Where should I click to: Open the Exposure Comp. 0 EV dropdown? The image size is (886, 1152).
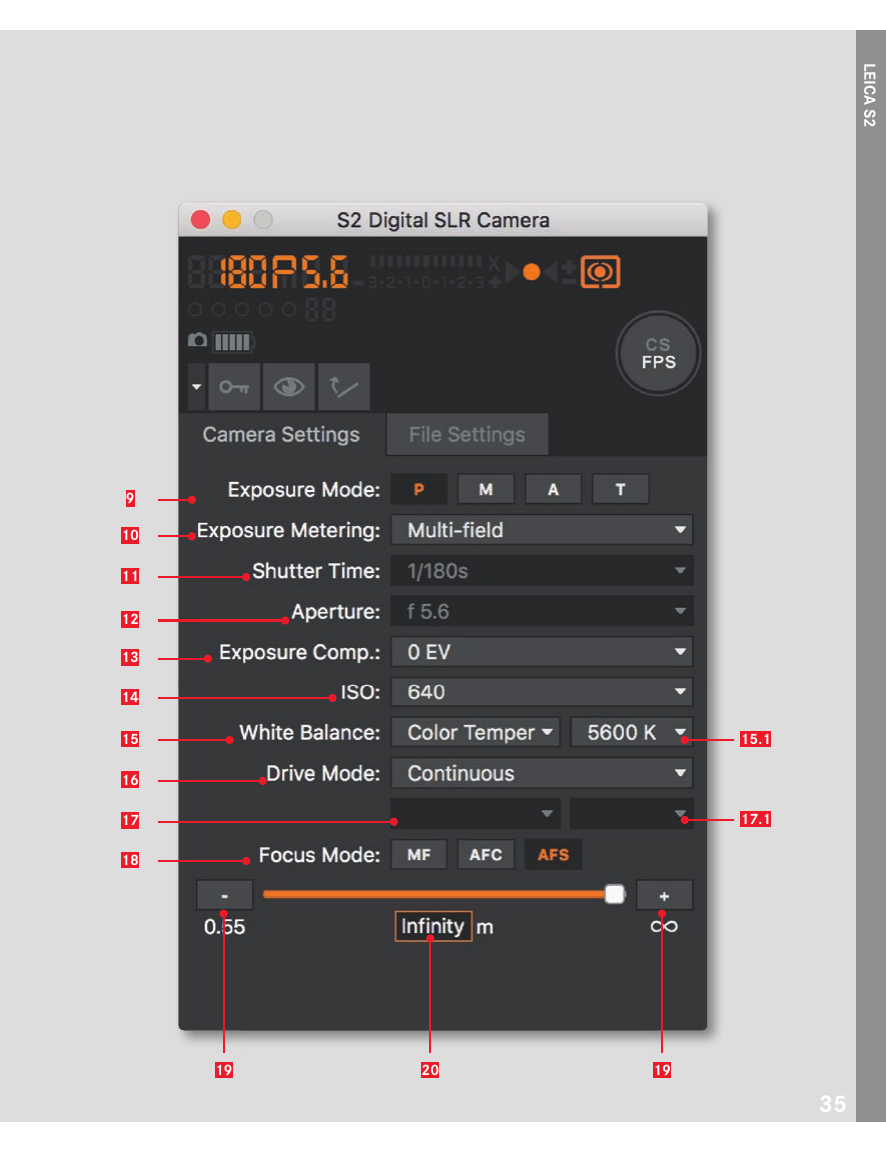coord(541,652)
